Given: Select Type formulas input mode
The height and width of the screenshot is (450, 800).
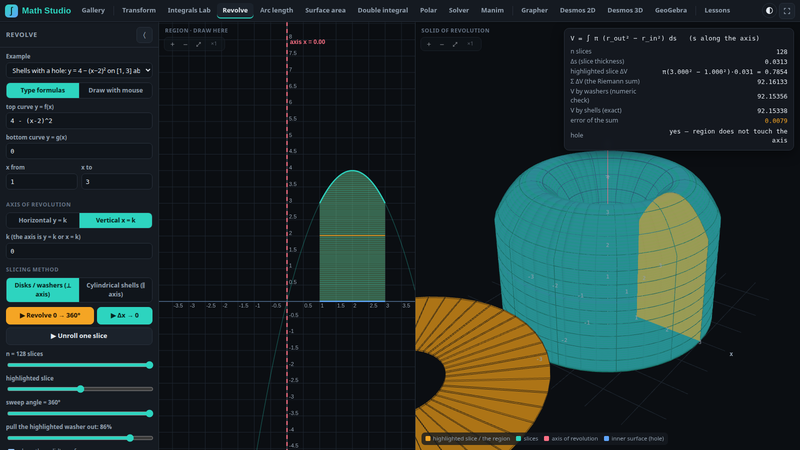Looking at the screenshot, I should [x=43, y=90].
